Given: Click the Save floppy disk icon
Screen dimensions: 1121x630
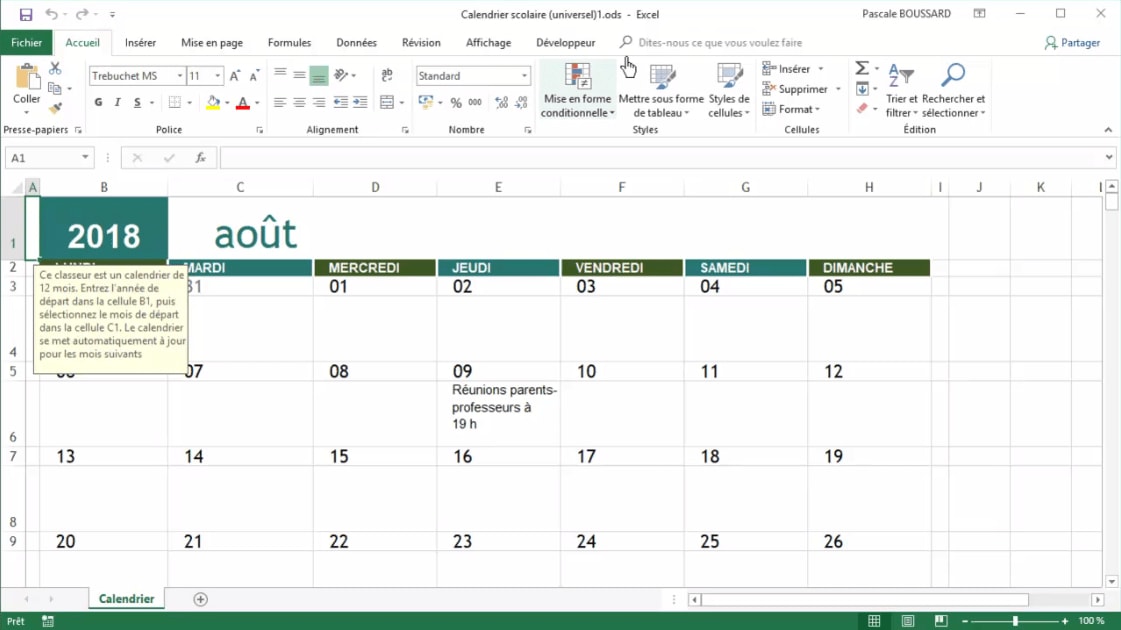Looking at the screenshot, I should [x=26, y=15].
